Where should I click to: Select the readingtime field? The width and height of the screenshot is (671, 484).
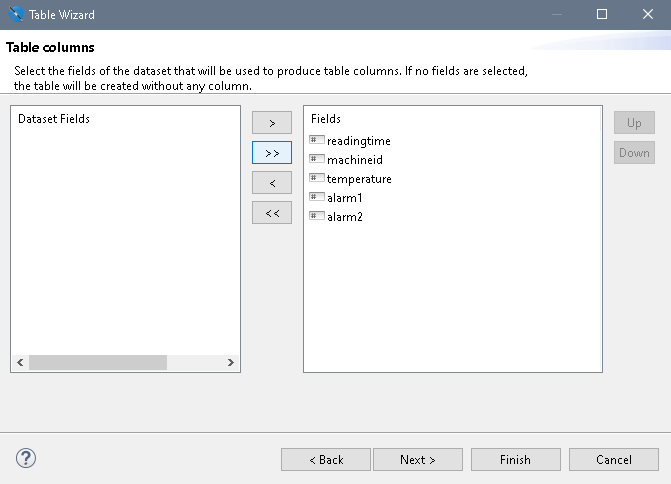(358, 141)
